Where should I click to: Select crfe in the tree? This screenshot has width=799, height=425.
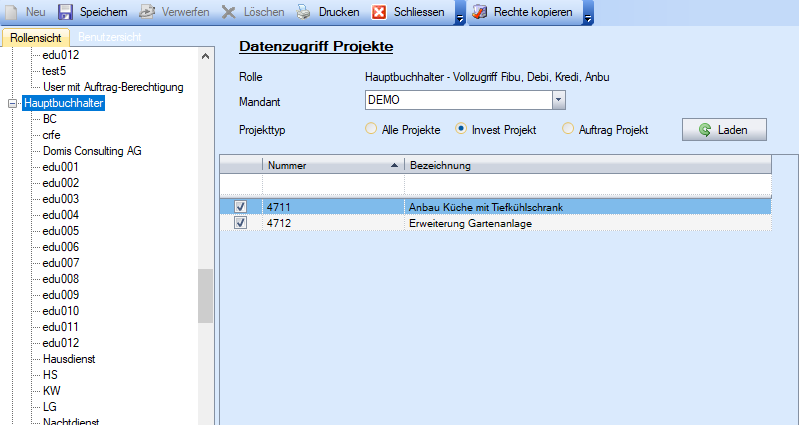(51, 135)
